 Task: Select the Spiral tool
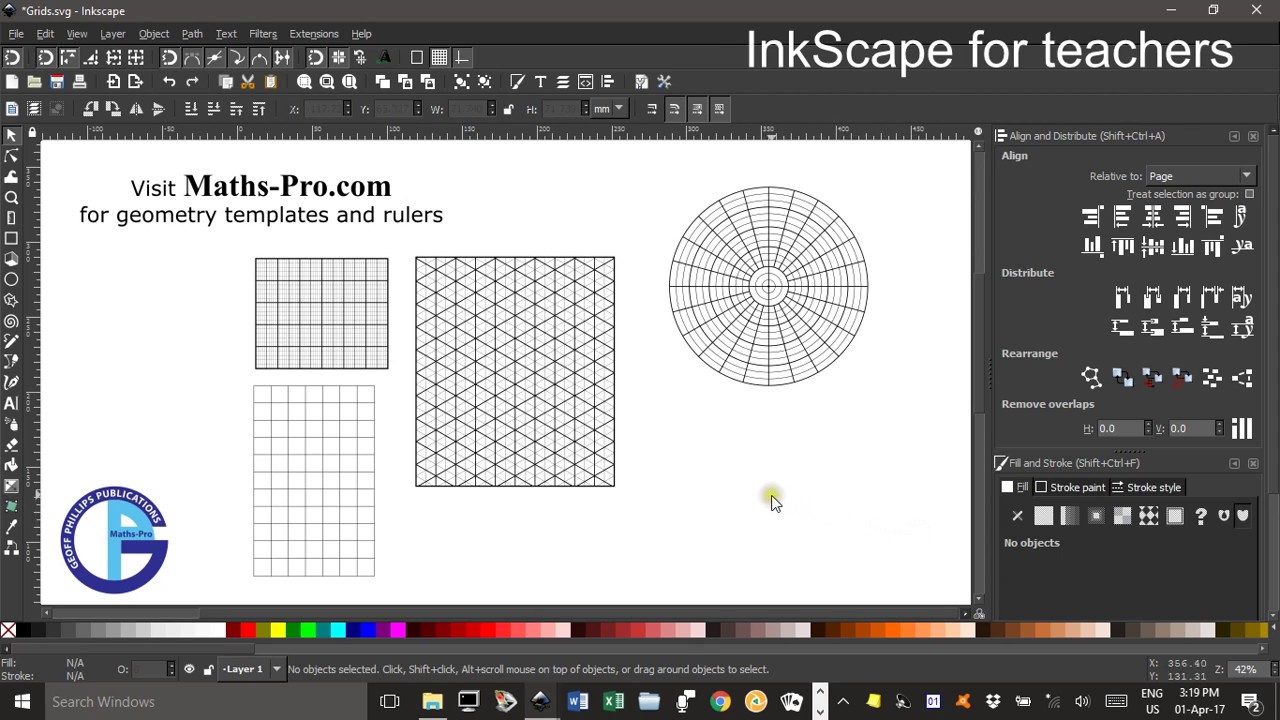click(11, 321)
